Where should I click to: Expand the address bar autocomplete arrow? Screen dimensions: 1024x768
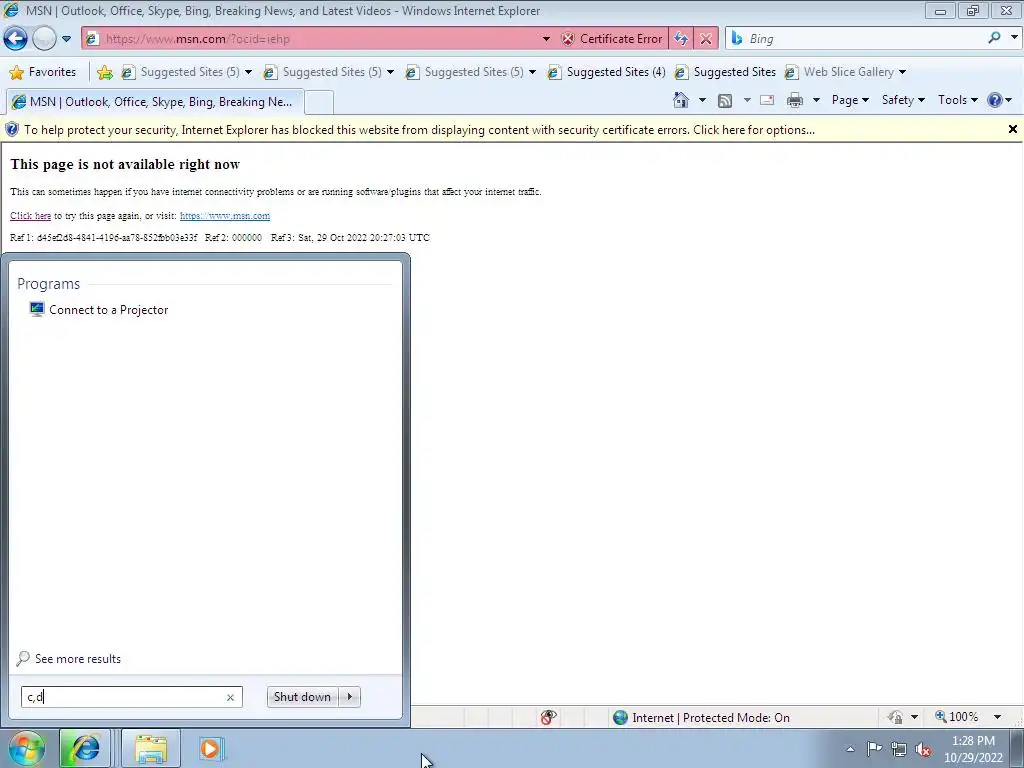coord(546,39)
